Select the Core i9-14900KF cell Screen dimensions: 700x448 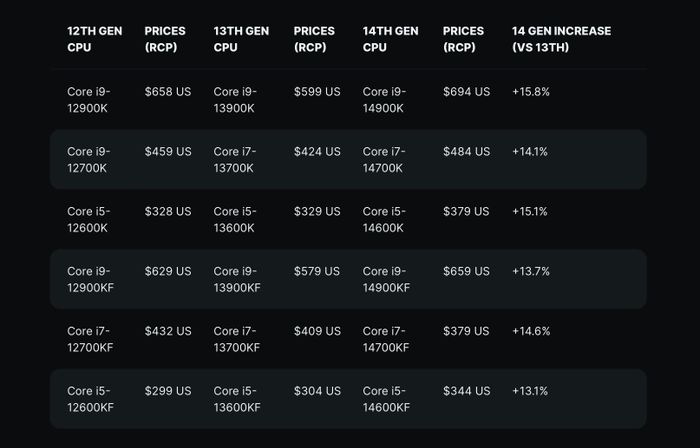[x=387, y=279]
